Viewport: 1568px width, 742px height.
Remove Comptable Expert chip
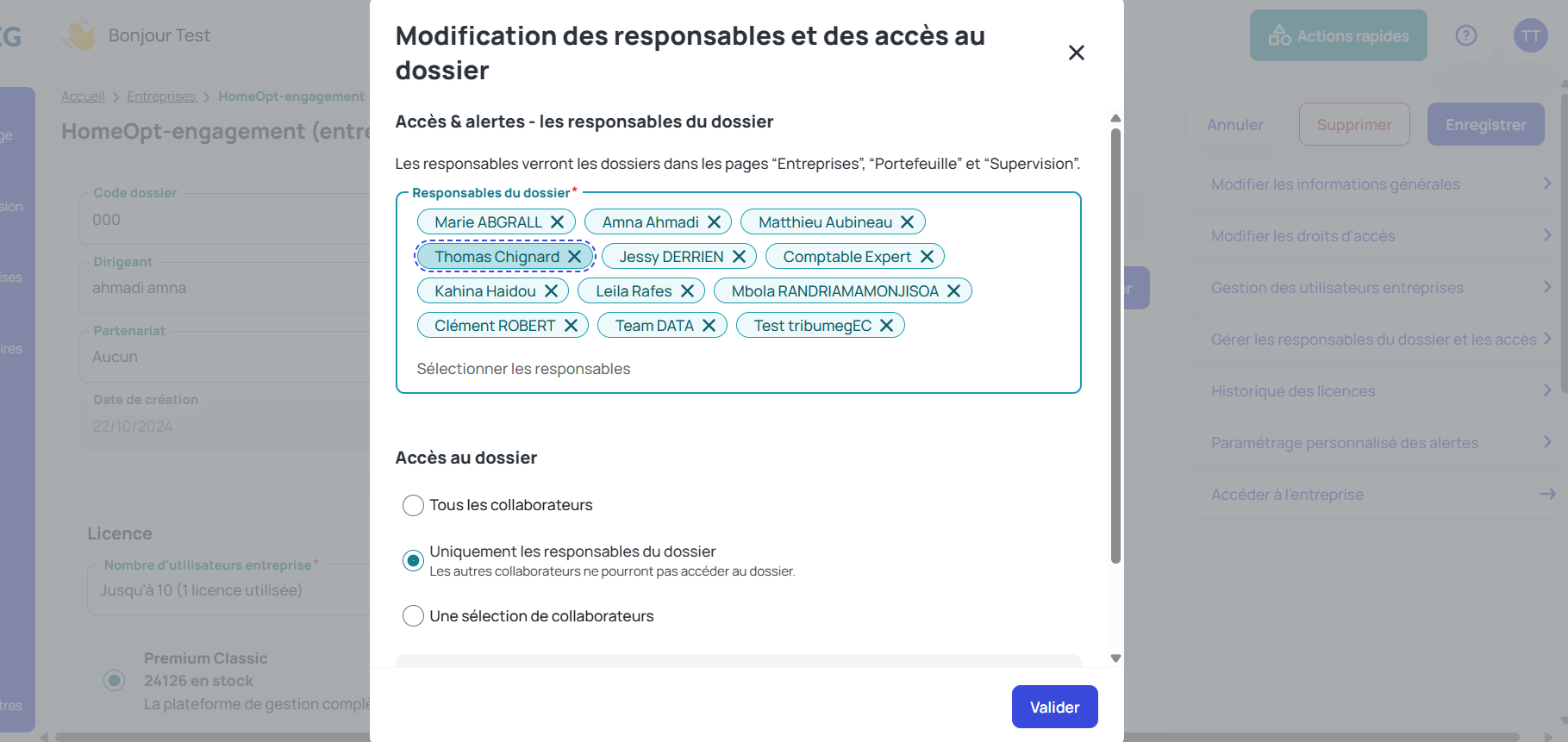[927, 257]
